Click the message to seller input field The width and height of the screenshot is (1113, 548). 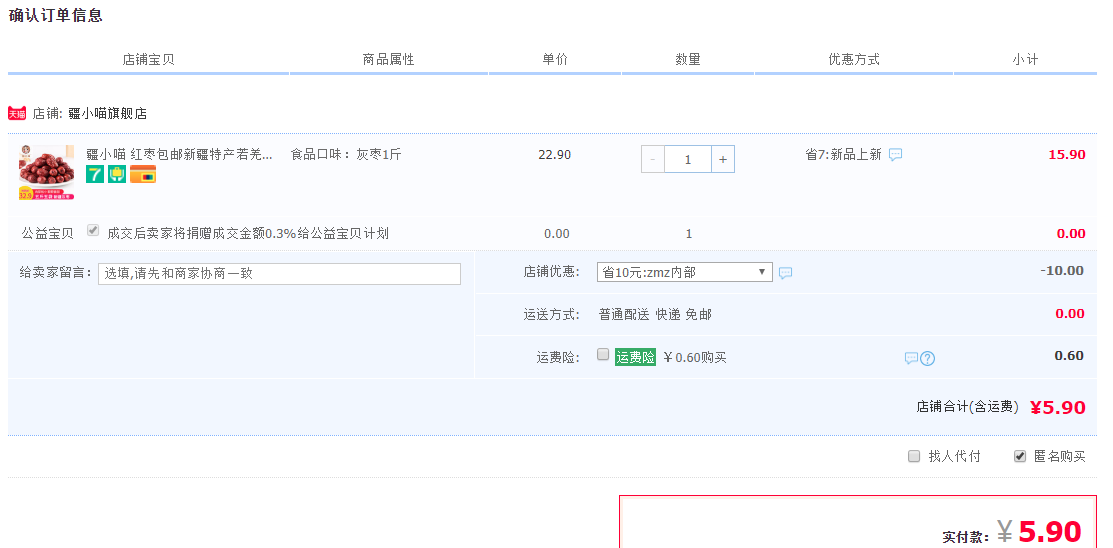(280, 274)
